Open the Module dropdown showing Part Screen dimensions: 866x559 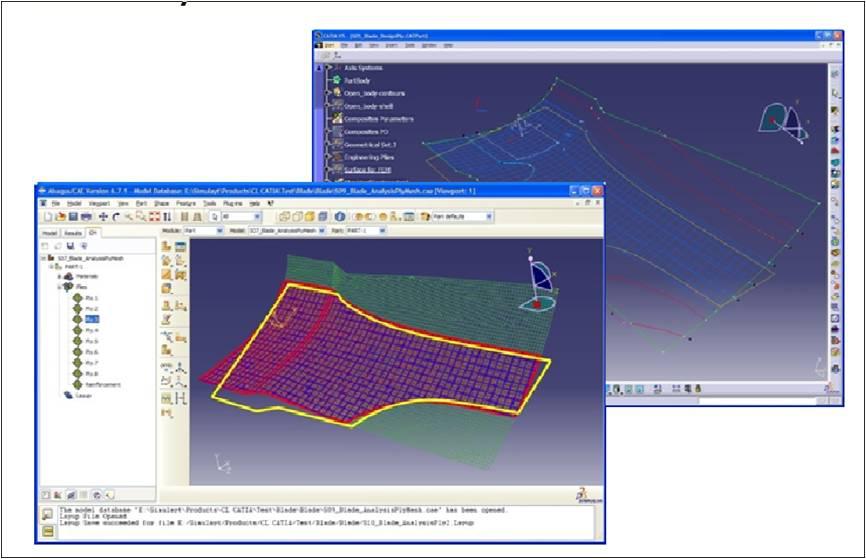pyautogui.click(x=204, y=230)
